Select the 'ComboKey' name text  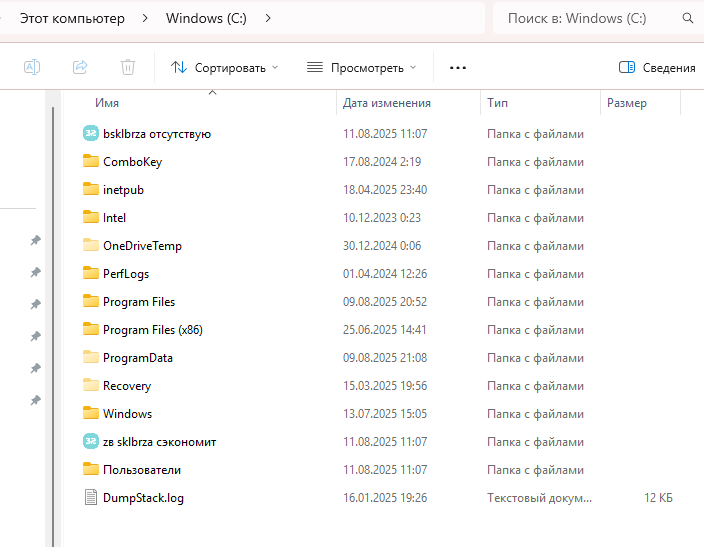coord(132,162)
